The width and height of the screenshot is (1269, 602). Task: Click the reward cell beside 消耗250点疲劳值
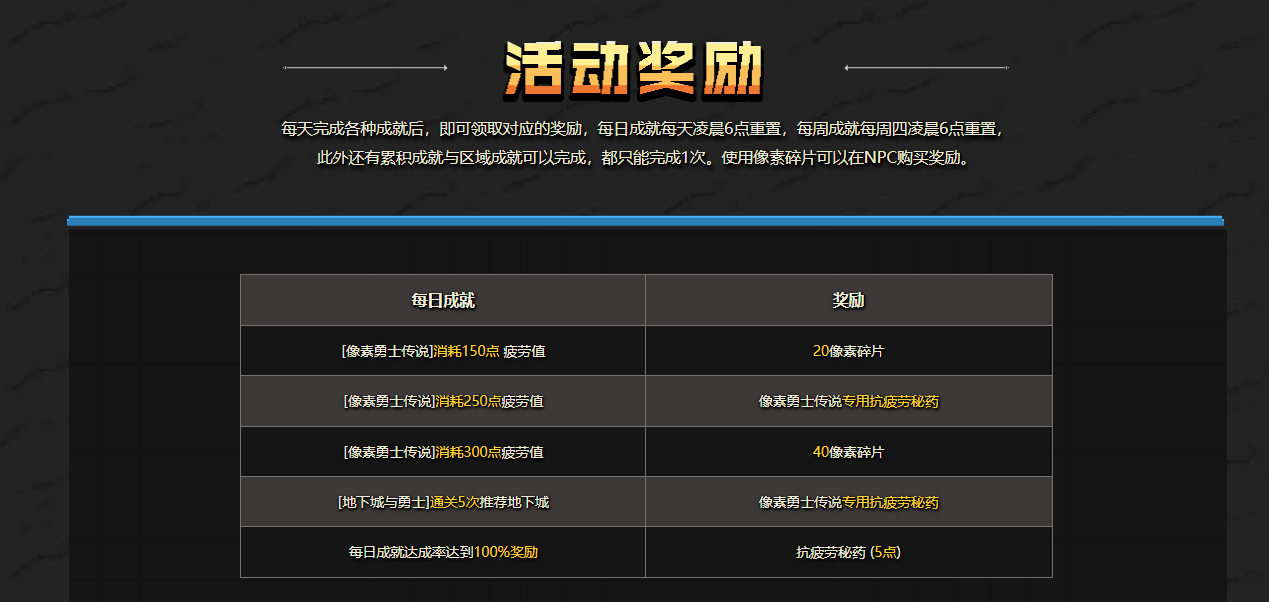pyautogui.click(x=849, y=401)
